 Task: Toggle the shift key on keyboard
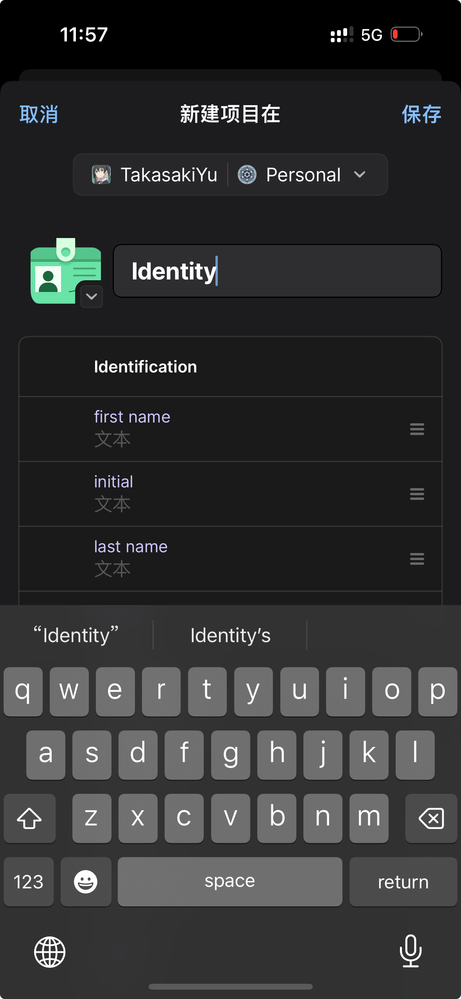tap(29, 819)
